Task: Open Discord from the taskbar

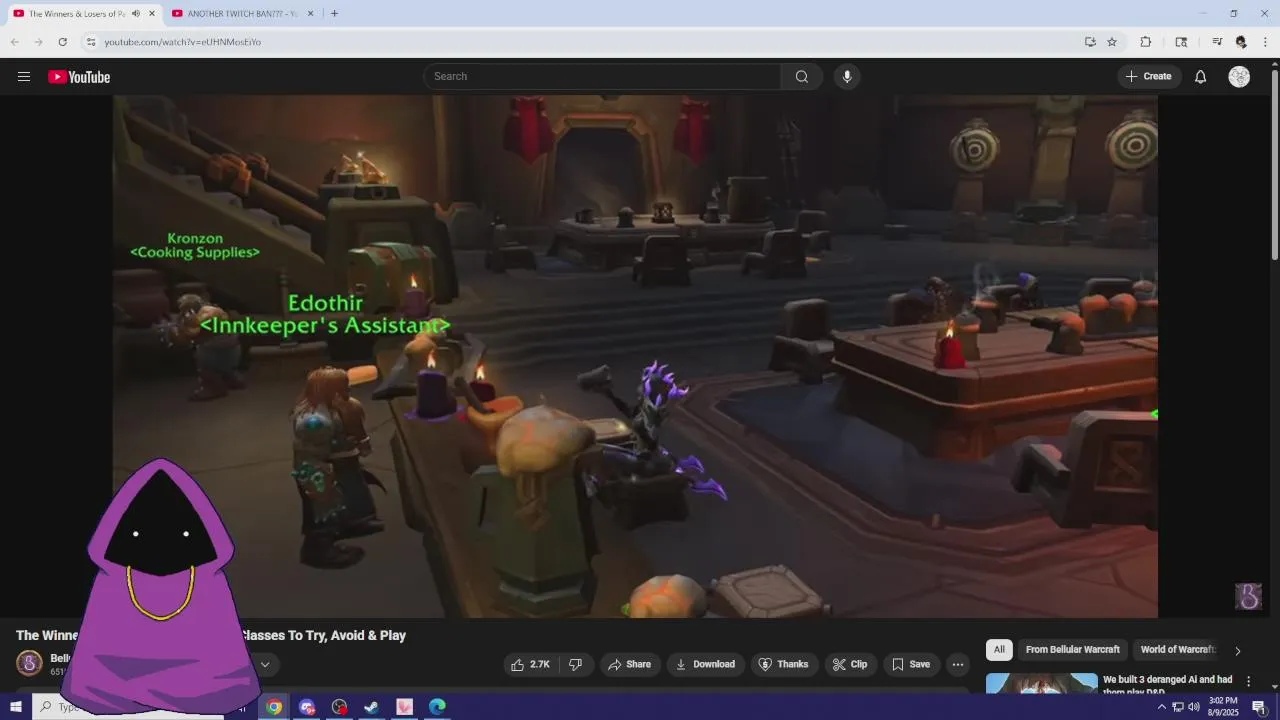Action: pyautogui.click(x=307, y=707)
